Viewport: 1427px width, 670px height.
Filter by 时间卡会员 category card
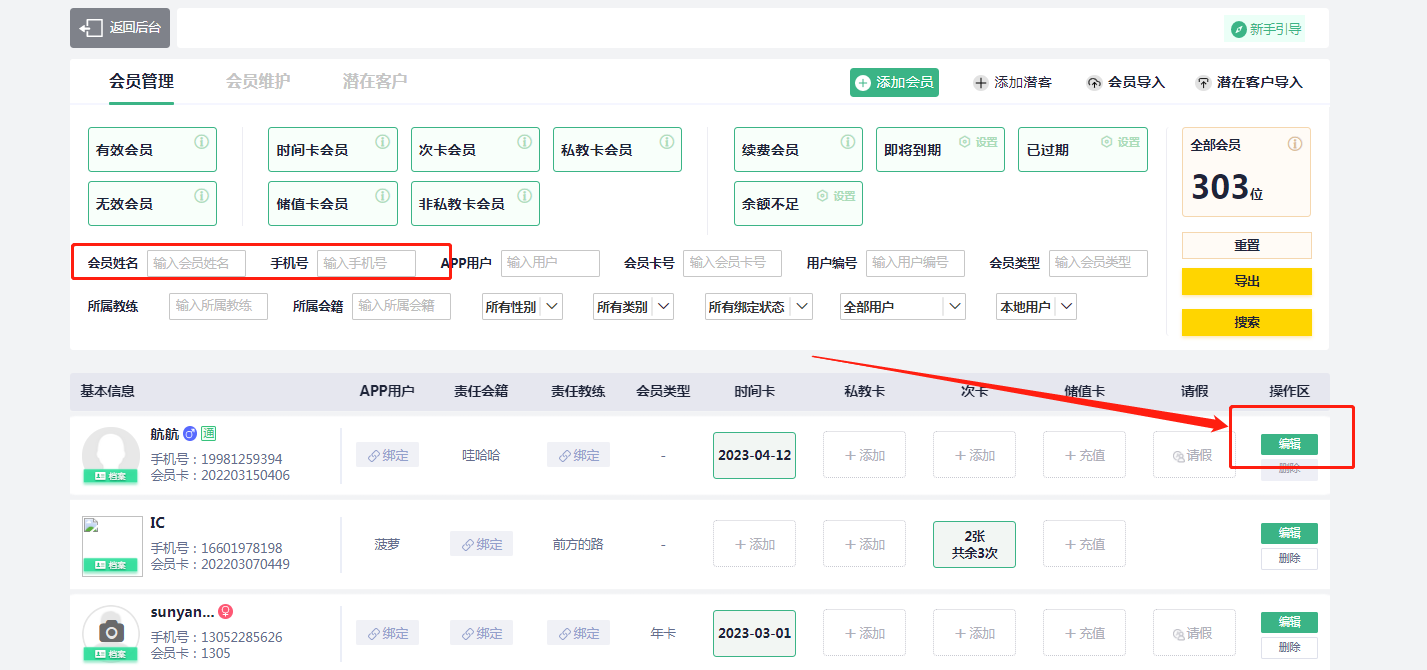[332, 150]
